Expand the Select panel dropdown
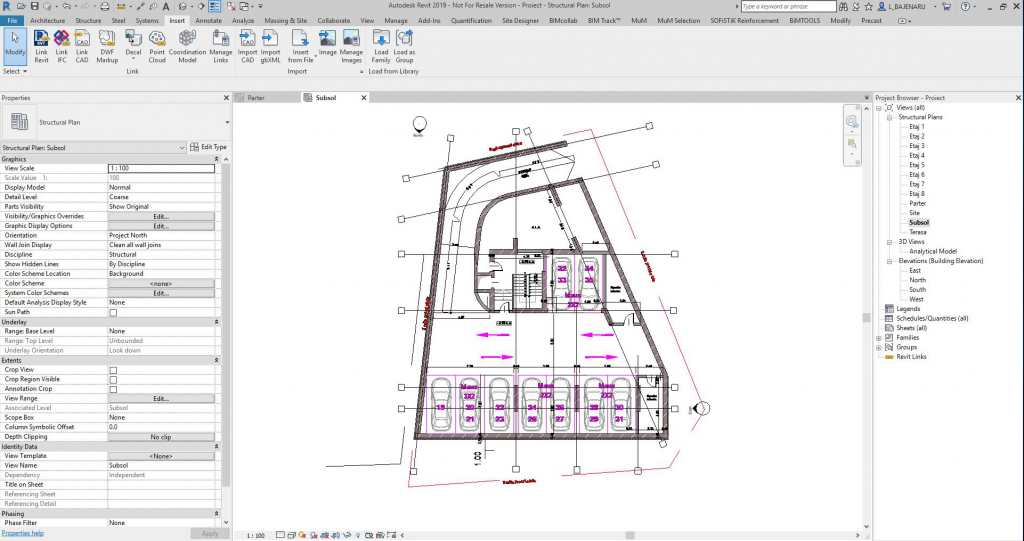The image size is (1024, 541). (x=14, y=71)
